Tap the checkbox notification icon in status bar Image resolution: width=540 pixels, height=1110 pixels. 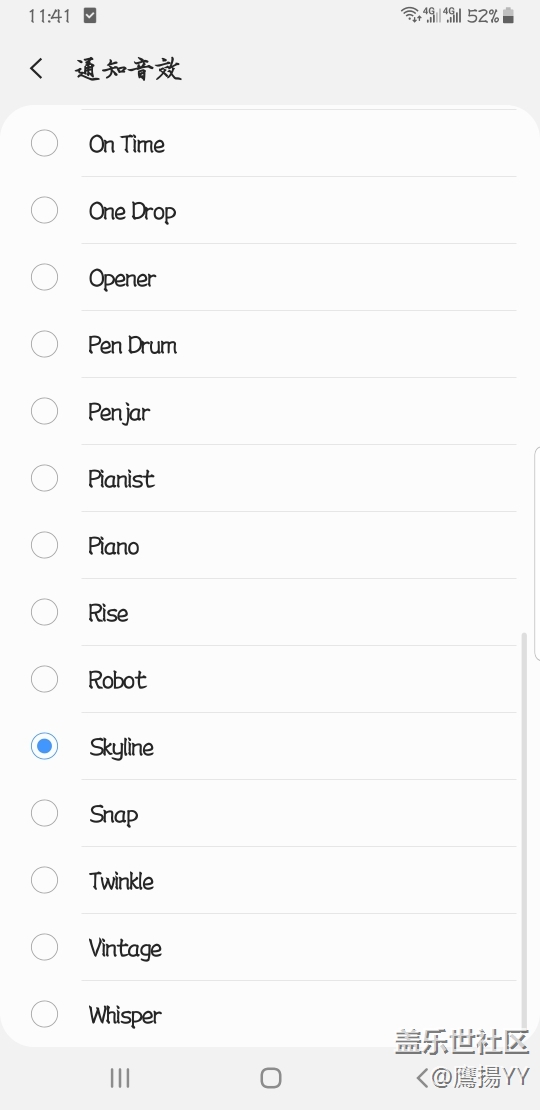[x=90, y=15]
